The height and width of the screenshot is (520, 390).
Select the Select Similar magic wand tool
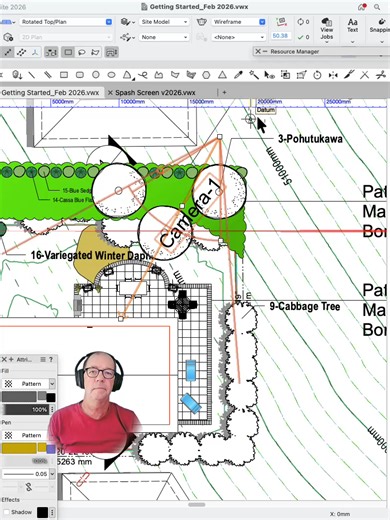(254, 75)
